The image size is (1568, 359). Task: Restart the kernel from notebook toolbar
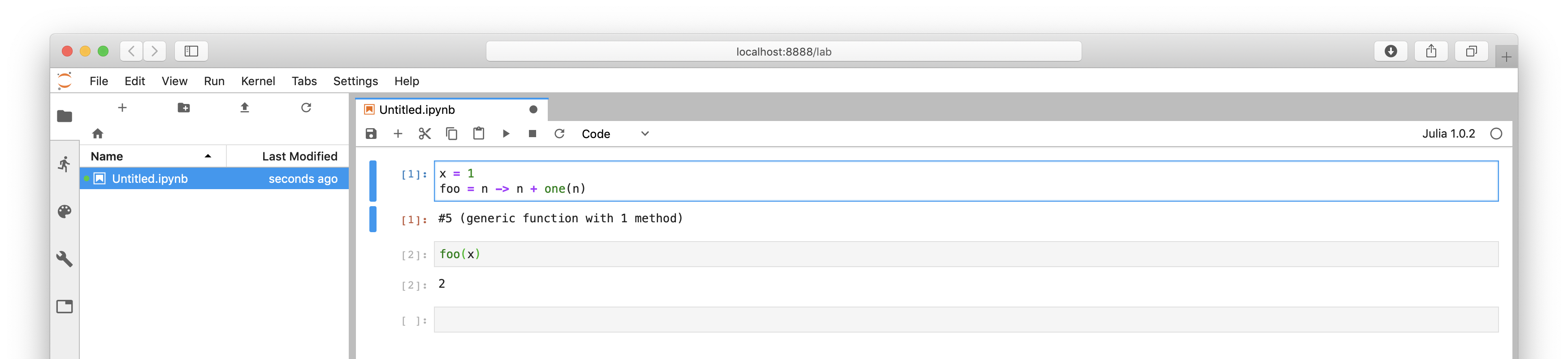[x=559, y=134]
